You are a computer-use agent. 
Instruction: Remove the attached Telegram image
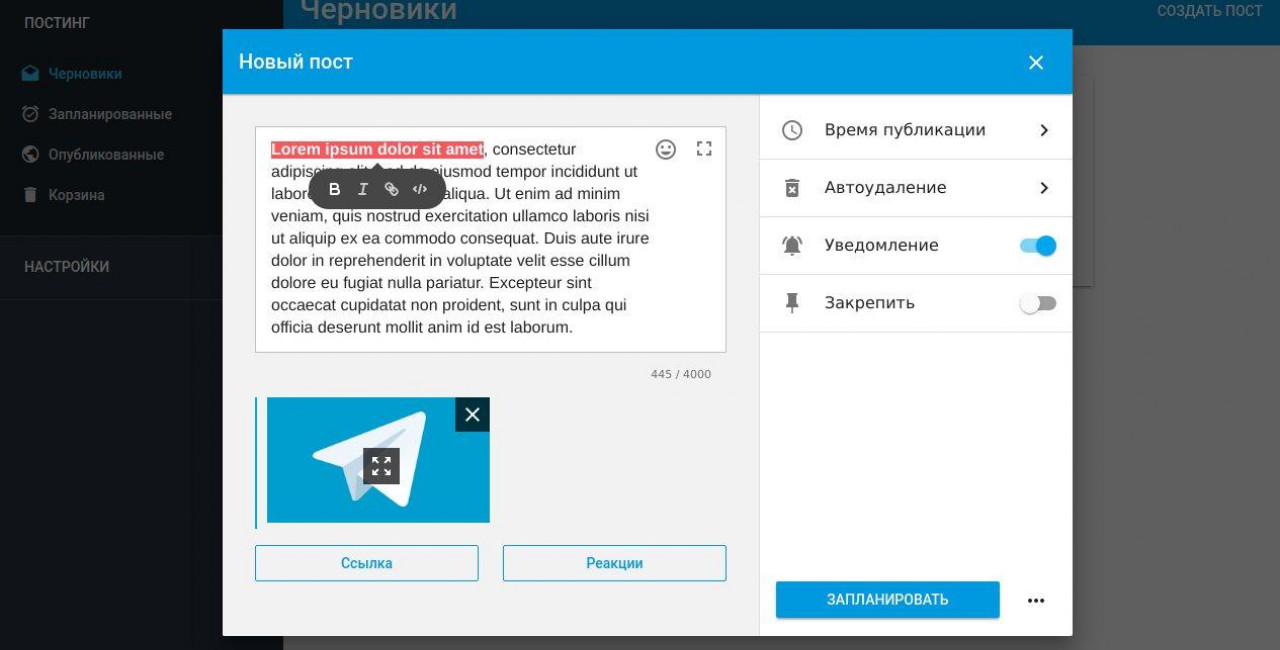pyautogui.click(x=472, y=414)
